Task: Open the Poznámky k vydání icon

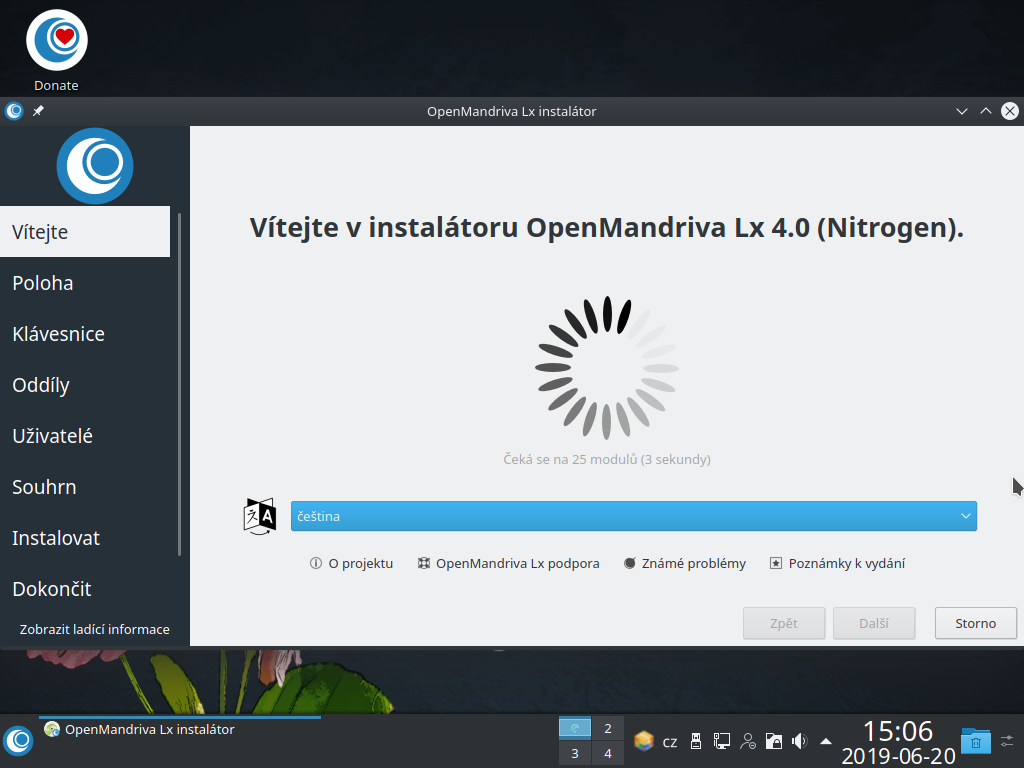Action: click(775, 563)
